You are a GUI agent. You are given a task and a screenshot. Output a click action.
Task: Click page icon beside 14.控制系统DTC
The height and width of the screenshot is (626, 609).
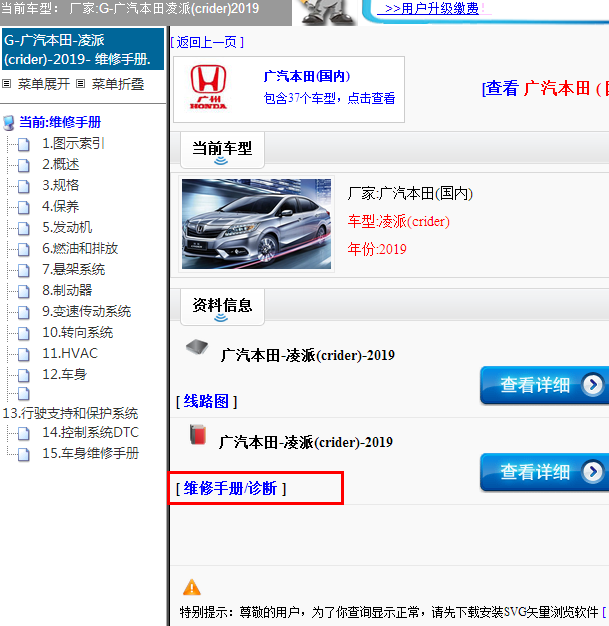coord(24,433)
